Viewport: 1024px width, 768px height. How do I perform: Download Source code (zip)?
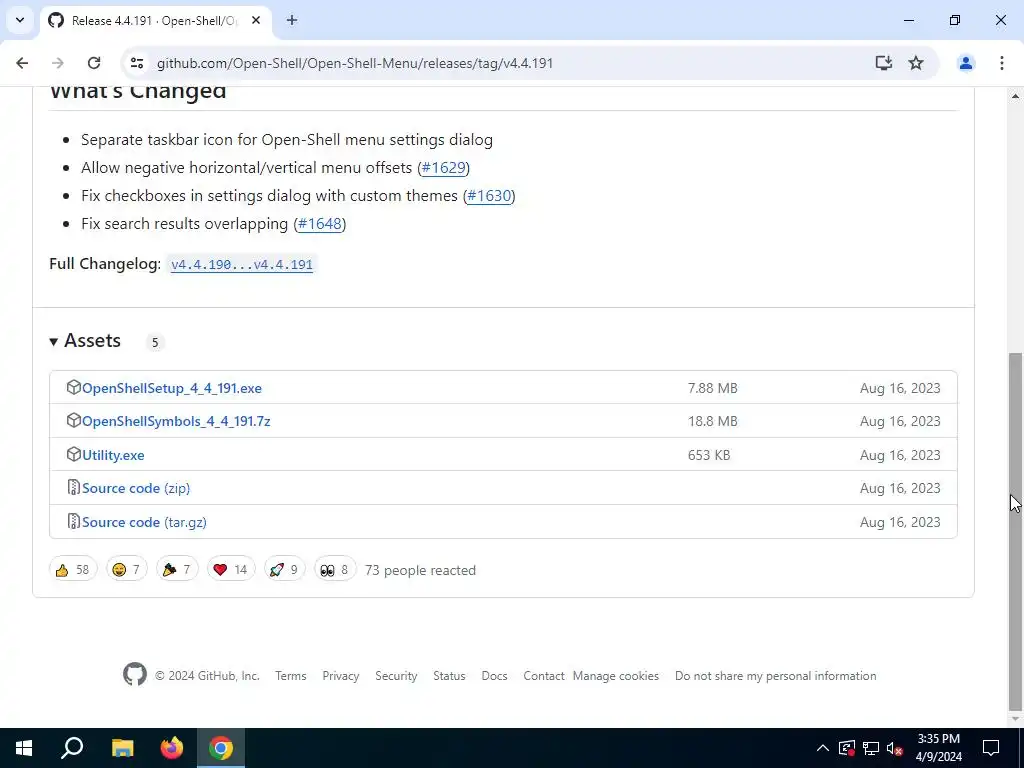(x=136, y=489)
